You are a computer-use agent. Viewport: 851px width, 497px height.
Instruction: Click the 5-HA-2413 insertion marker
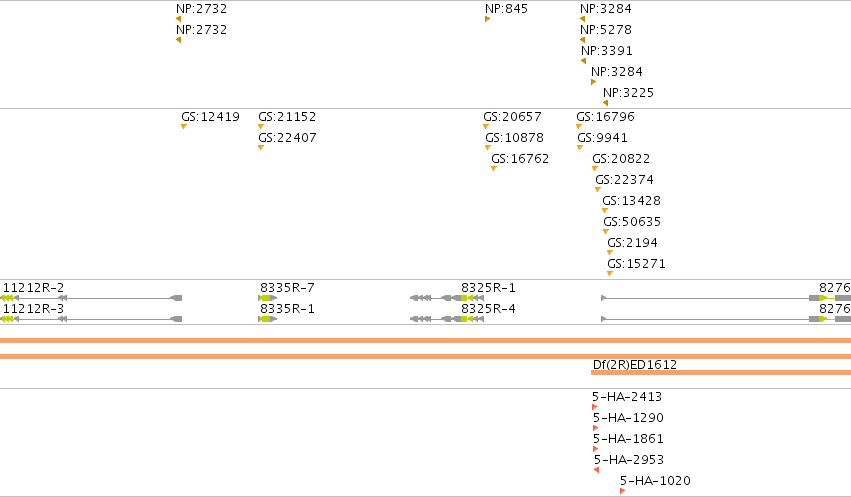pos(595,407)
